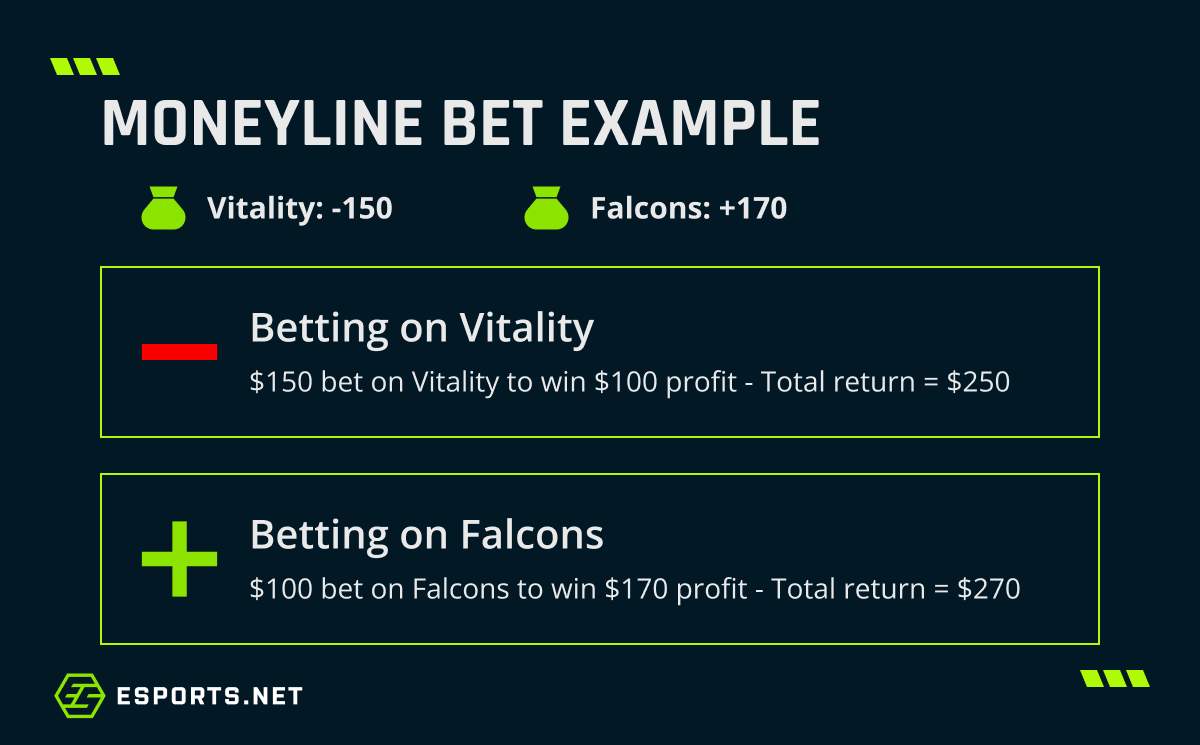Click the $150 bet on Vitality description
Viewport: 1200px width, 745px height.
click(630, 382)
